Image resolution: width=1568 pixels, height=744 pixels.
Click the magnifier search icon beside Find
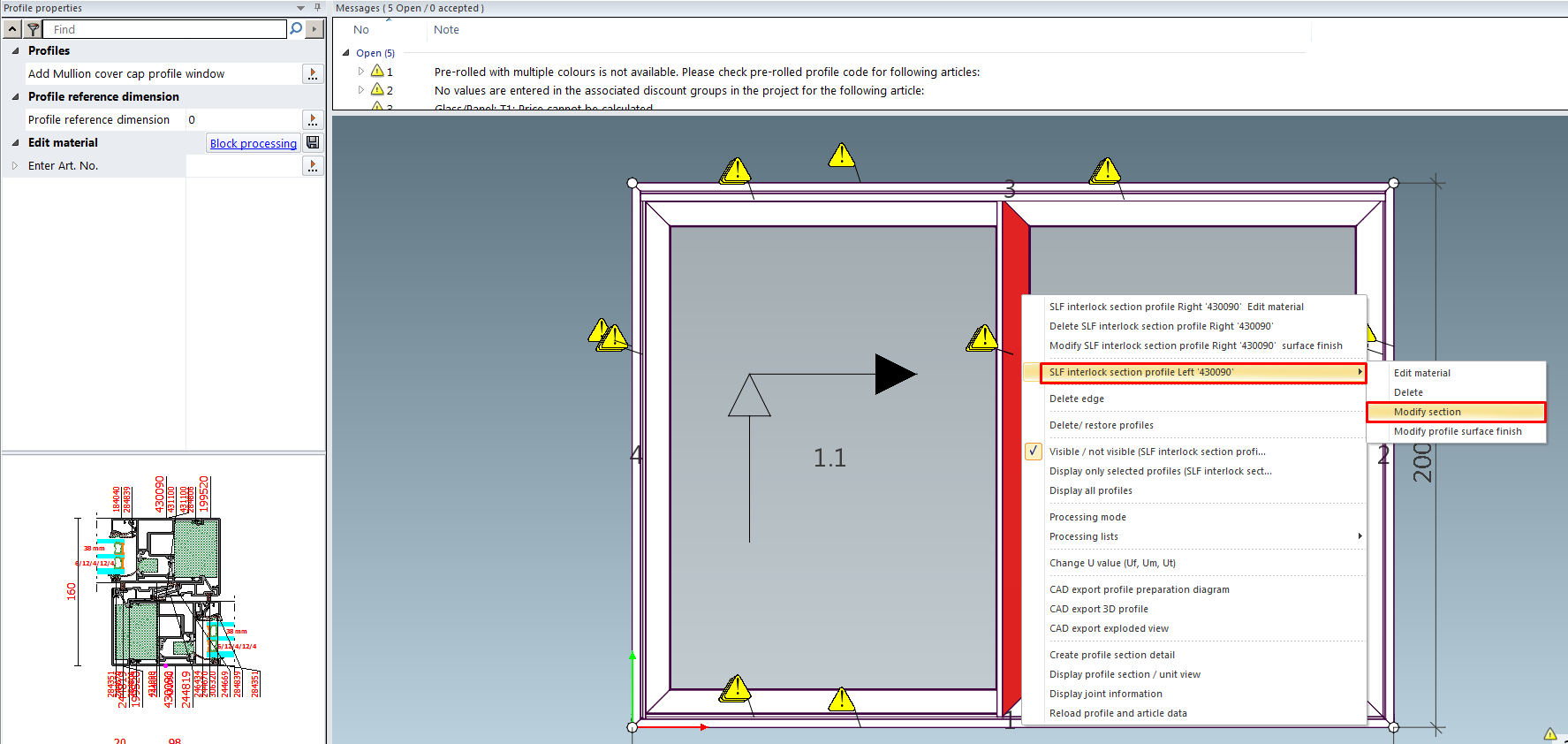point(296,29)
